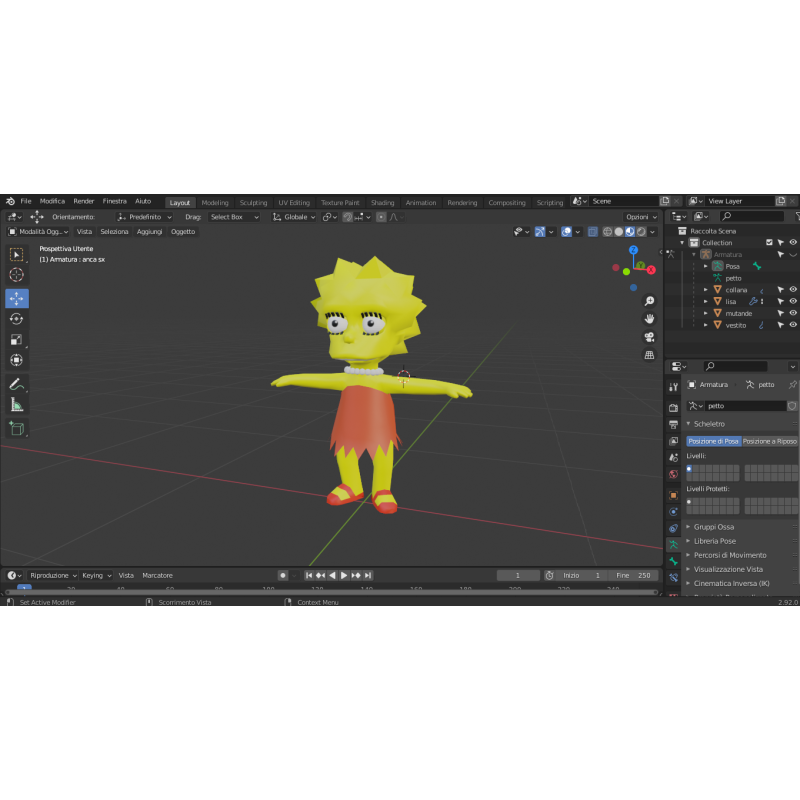Click the Blender logo menu
Viewport: 800px width, 800px height.
pyautogui.click(x=10, y=201)
